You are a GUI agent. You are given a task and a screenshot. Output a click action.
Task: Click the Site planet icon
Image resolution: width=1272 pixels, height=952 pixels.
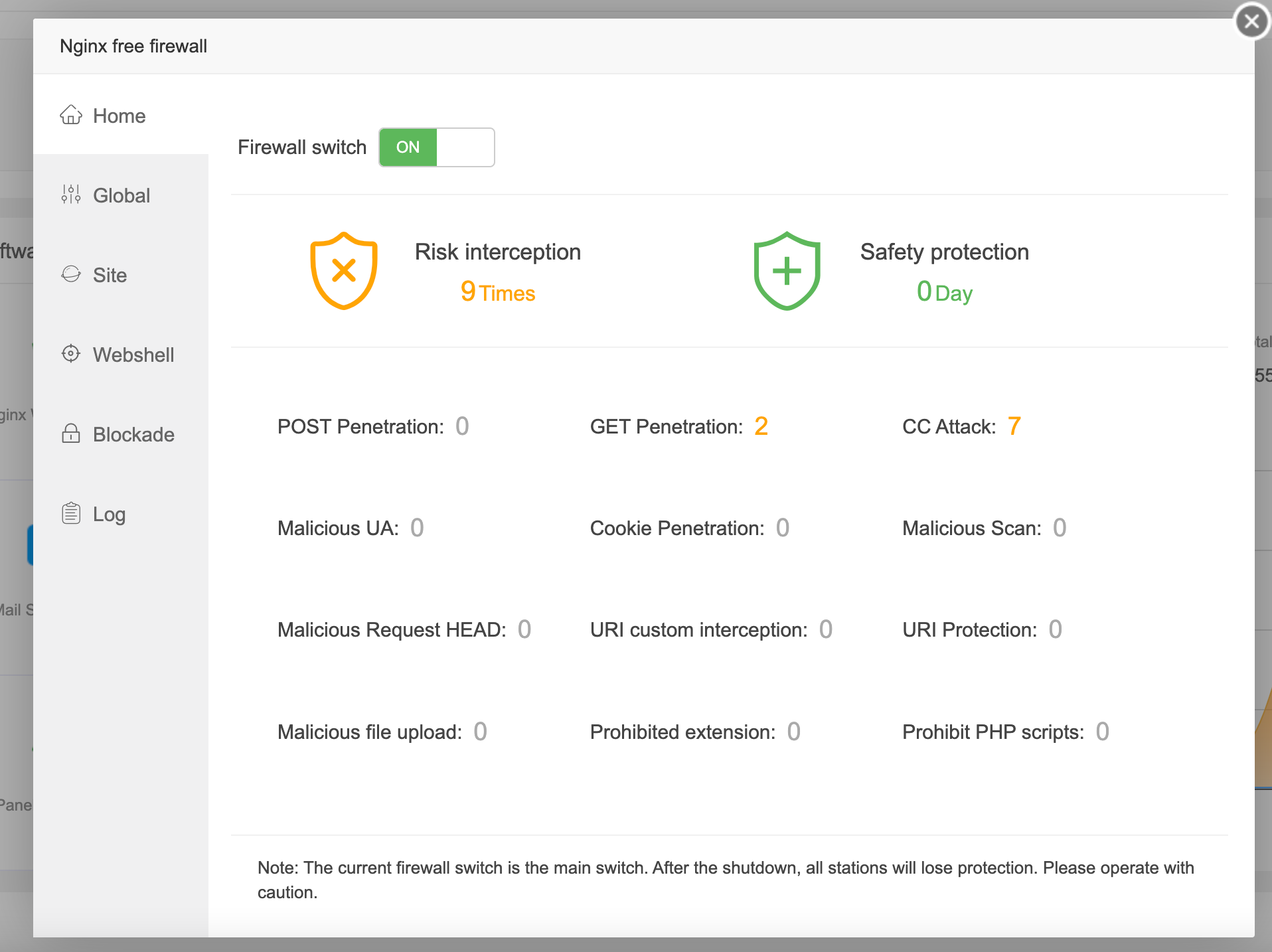coord(71,274)
